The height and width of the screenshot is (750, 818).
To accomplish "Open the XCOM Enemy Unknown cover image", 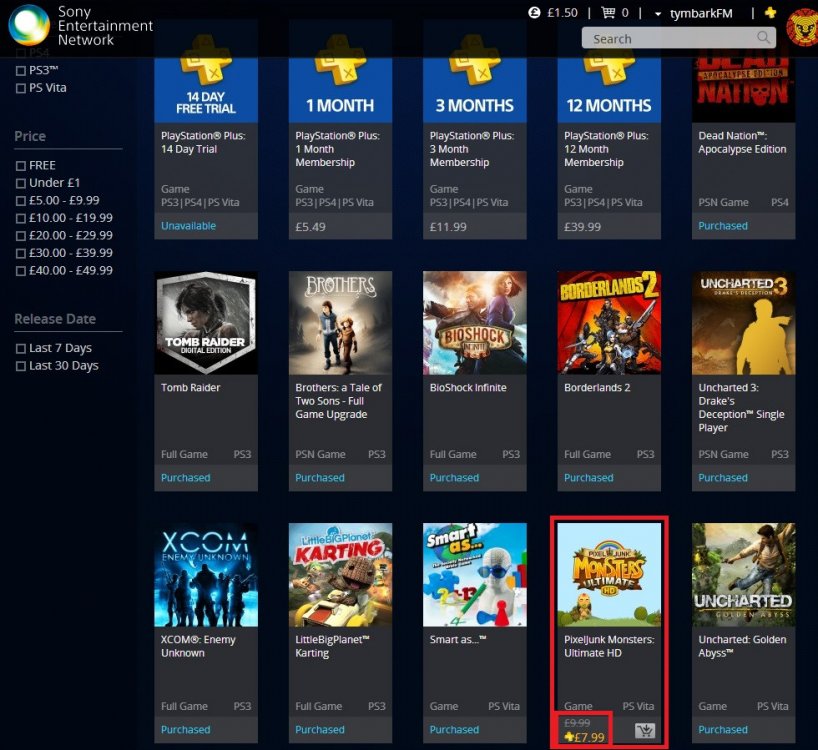I will [206, 575].
